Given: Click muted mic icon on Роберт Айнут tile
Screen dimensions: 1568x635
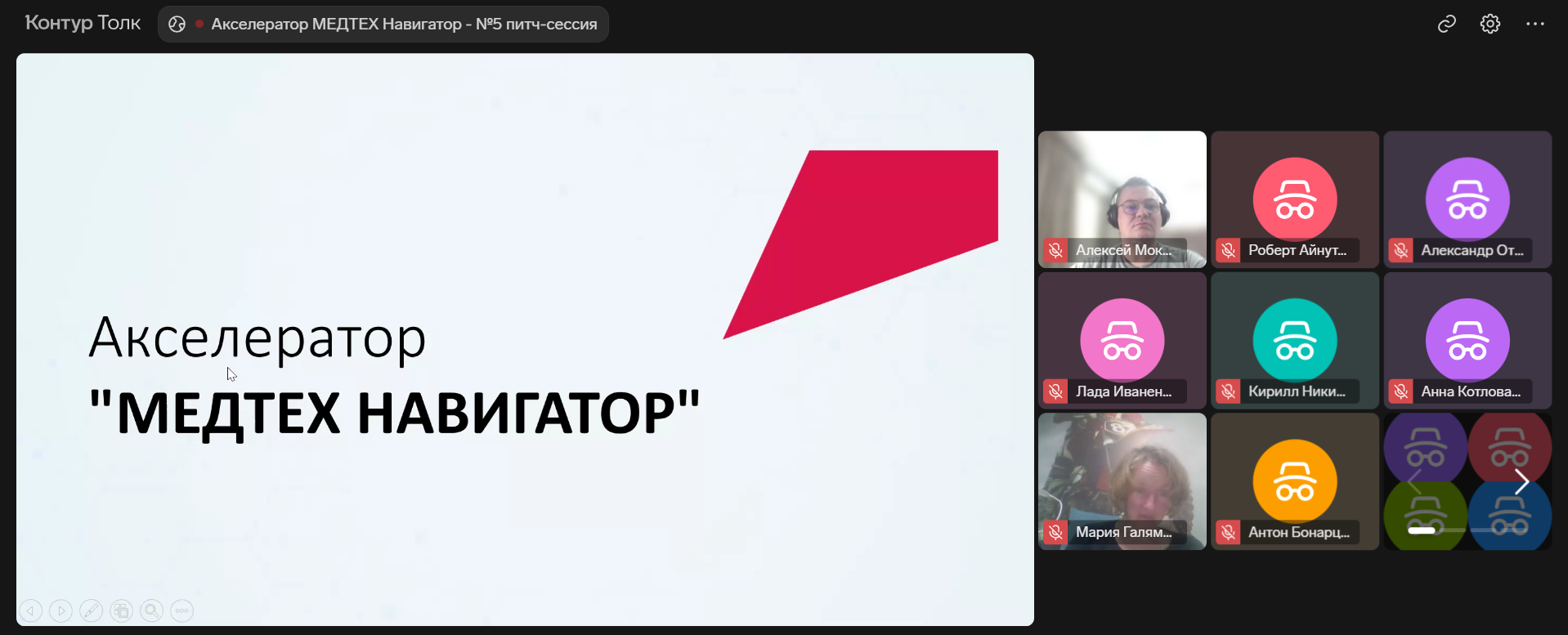Looking at the screenshot, I should coord(1228,250).
